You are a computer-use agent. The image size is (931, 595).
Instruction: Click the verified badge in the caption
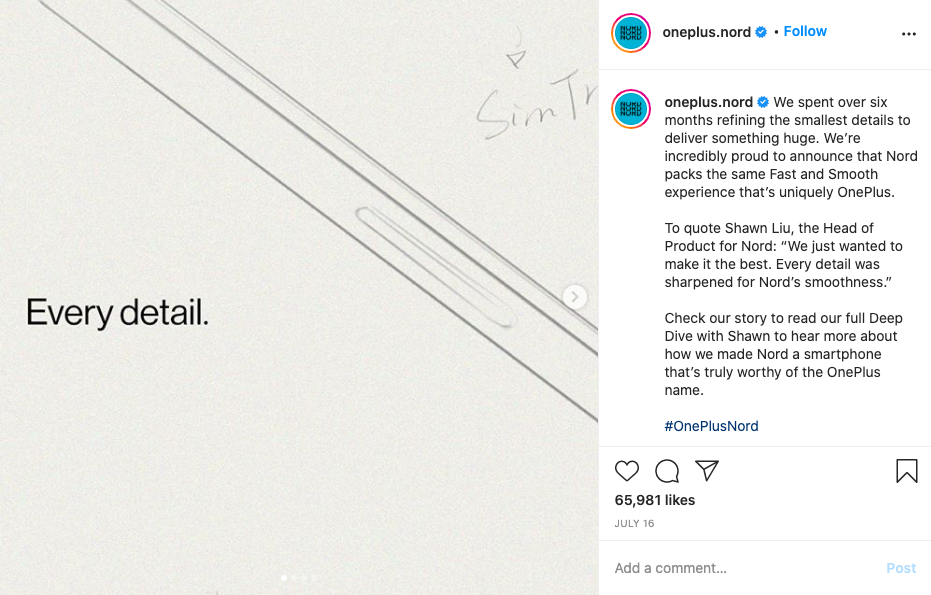click(763, 102)
